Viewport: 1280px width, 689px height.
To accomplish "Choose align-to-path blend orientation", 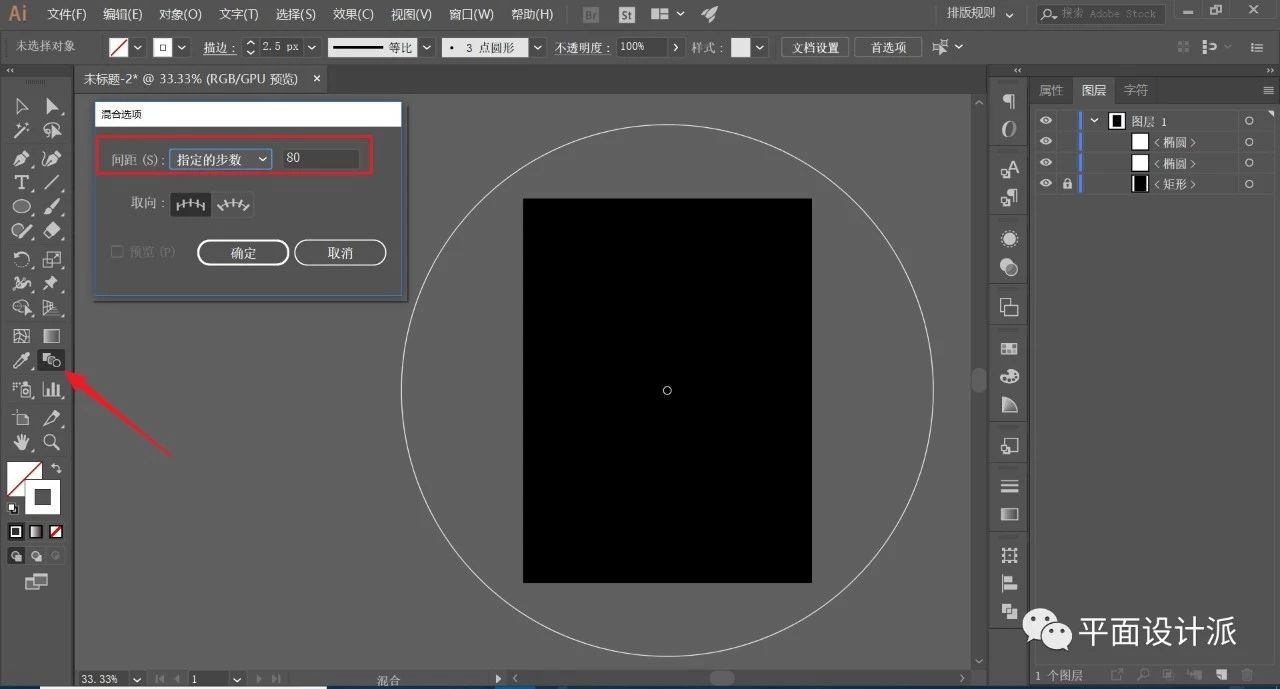I will coord(233,204).
